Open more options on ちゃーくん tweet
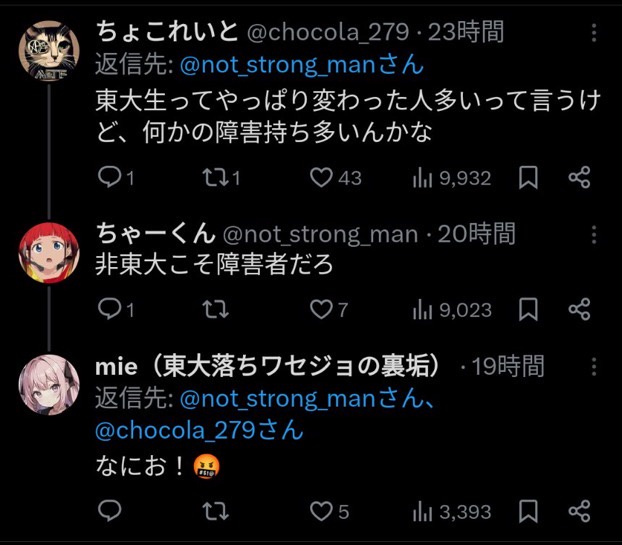Image resolution: width=622 pixels, height=545 pixels. pos(594,235)
